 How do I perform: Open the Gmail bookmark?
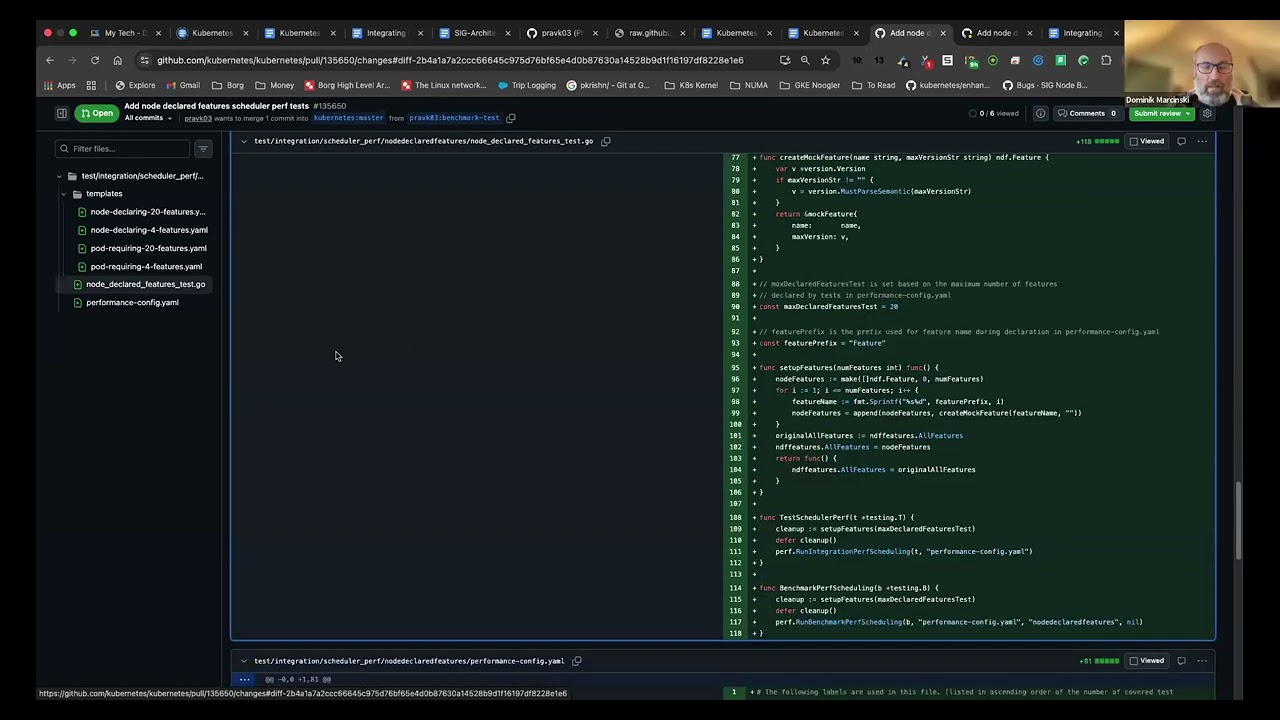coord(183,85)
